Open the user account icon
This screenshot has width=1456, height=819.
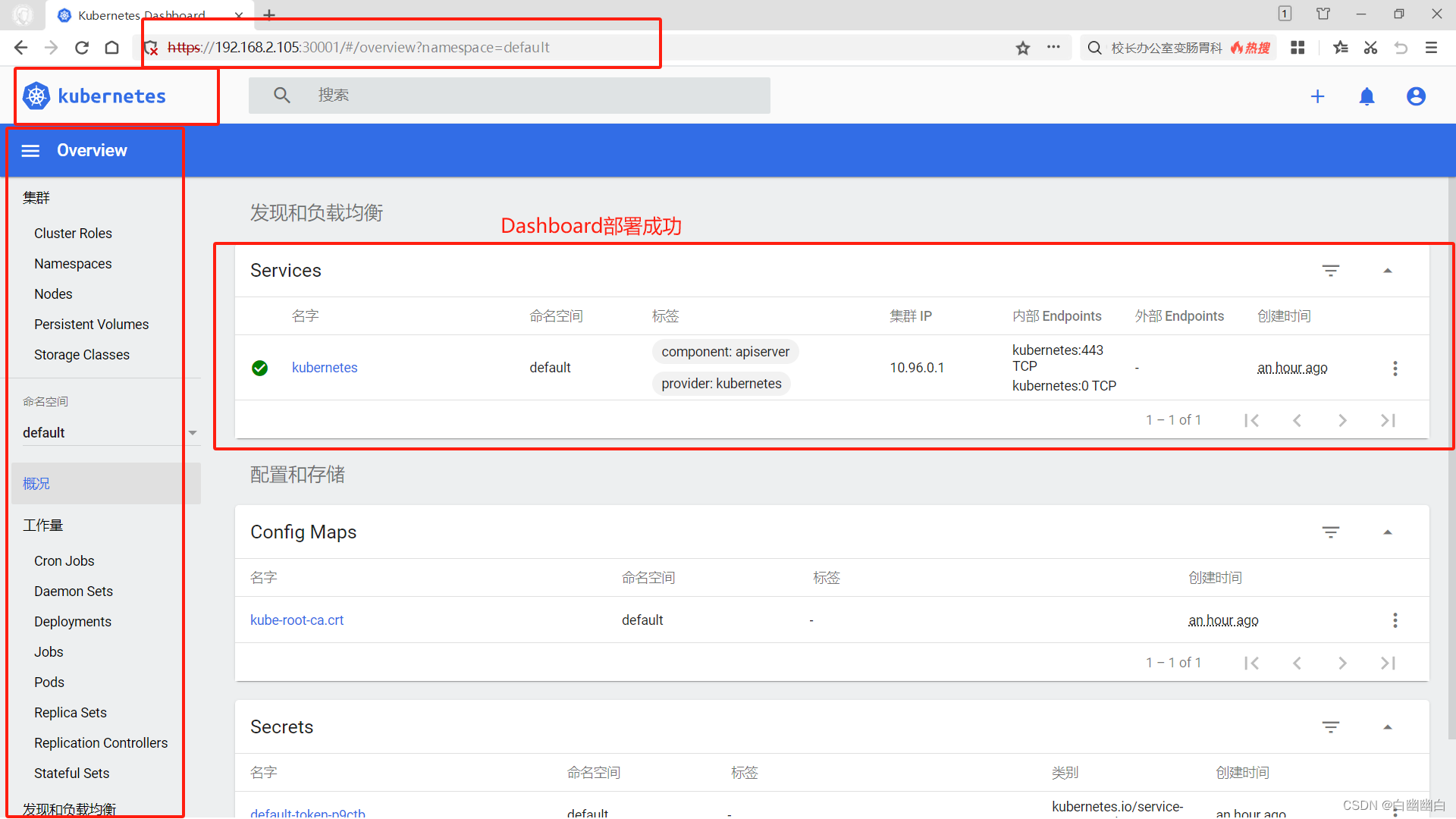[x=1416, y=96]
